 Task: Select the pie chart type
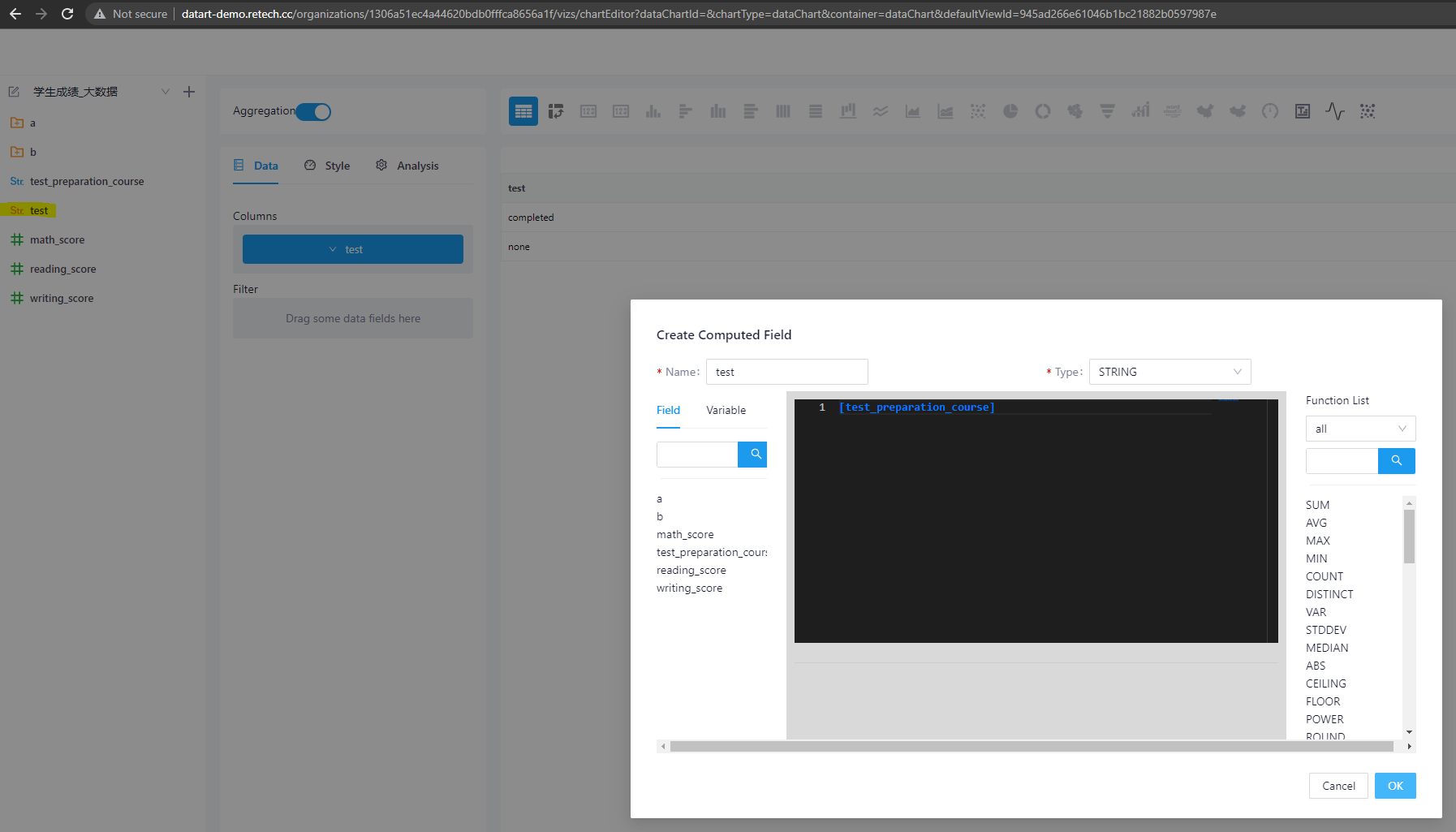coord(1010,111)
